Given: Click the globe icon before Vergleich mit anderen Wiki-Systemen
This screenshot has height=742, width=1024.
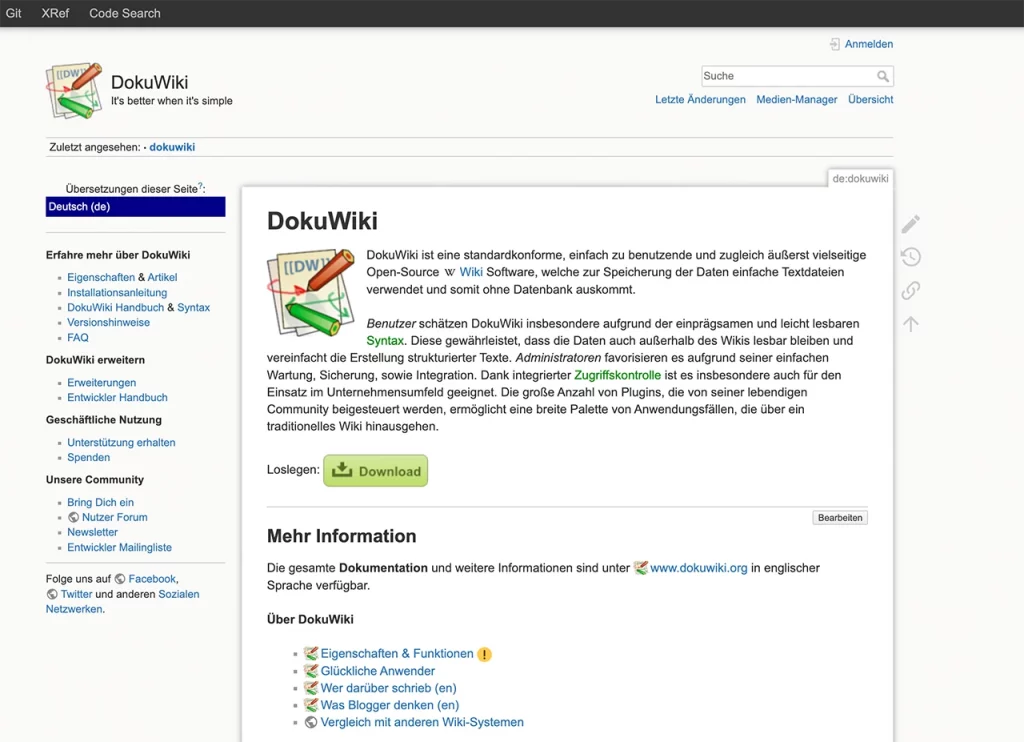Looking at the screenshot, I should click(x=311, y=722).
